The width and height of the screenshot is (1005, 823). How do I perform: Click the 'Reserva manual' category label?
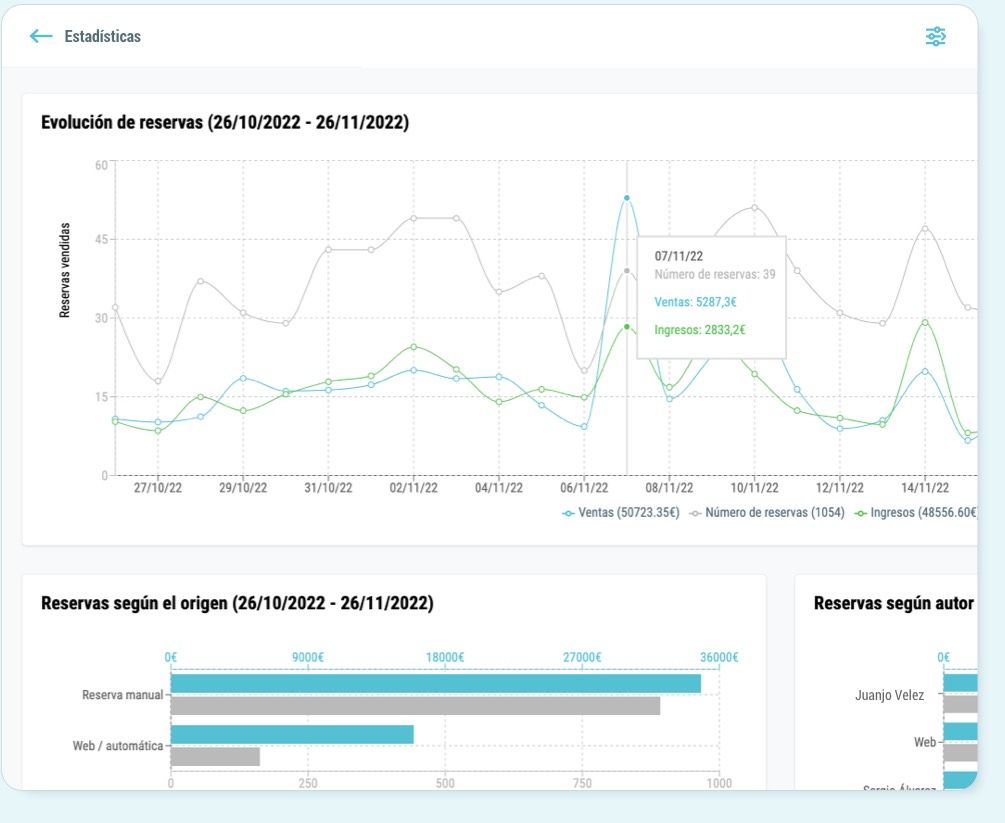click(122, 695)
